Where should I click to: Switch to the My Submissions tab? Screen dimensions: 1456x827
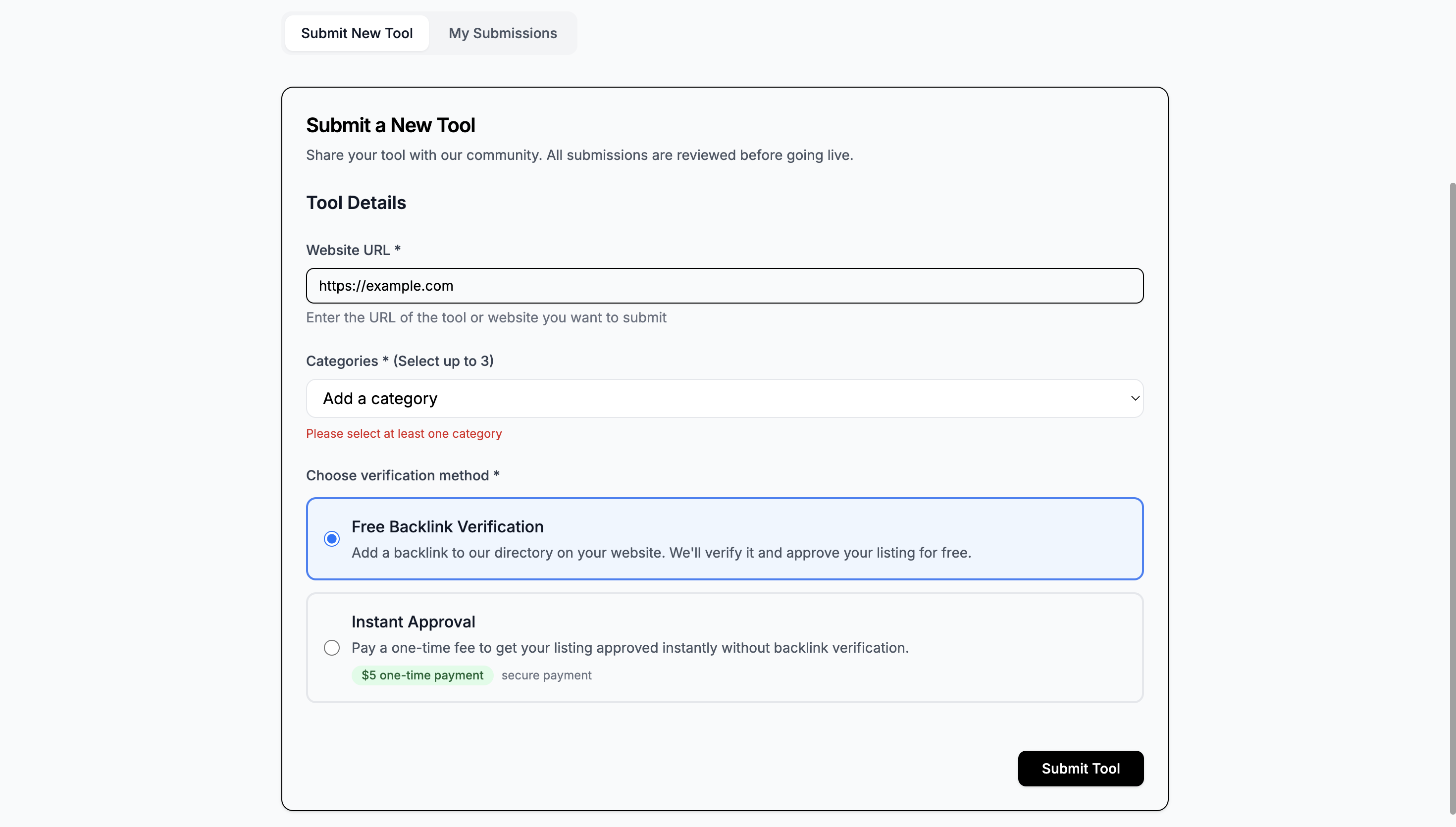click(502, 33)
